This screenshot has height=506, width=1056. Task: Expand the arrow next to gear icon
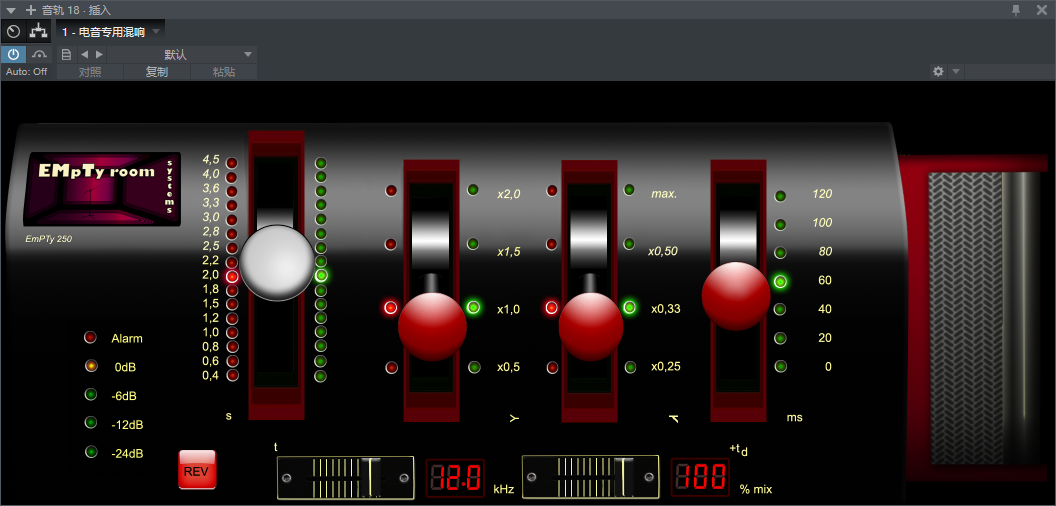pyautogui.click(x=956, y=71)
